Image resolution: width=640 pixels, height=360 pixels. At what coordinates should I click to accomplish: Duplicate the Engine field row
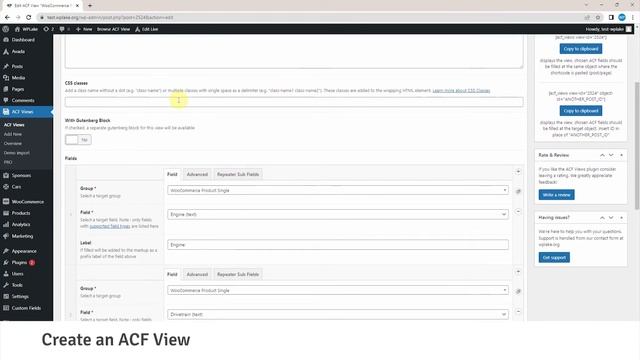(x=518, y=191)
